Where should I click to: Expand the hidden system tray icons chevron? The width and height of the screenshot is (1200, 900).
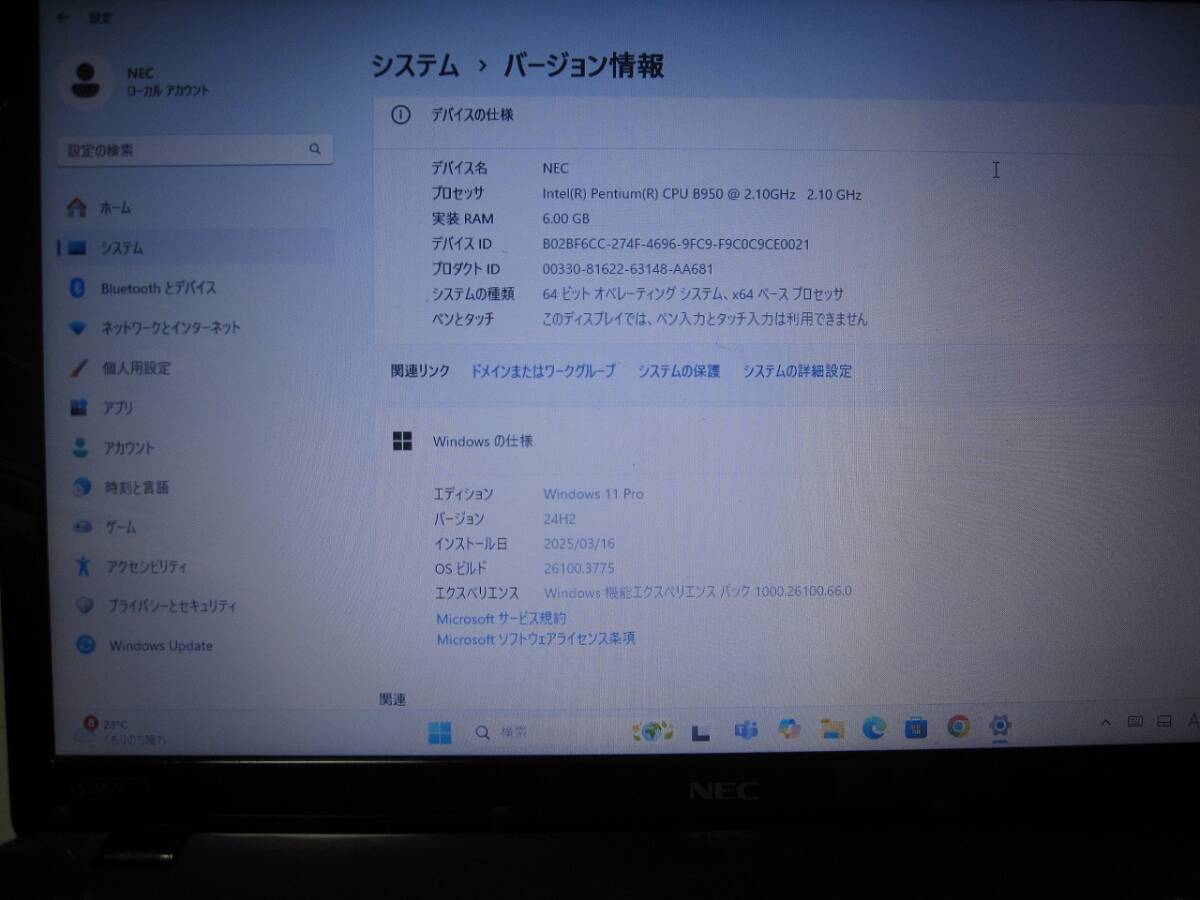coord(1106,722)
